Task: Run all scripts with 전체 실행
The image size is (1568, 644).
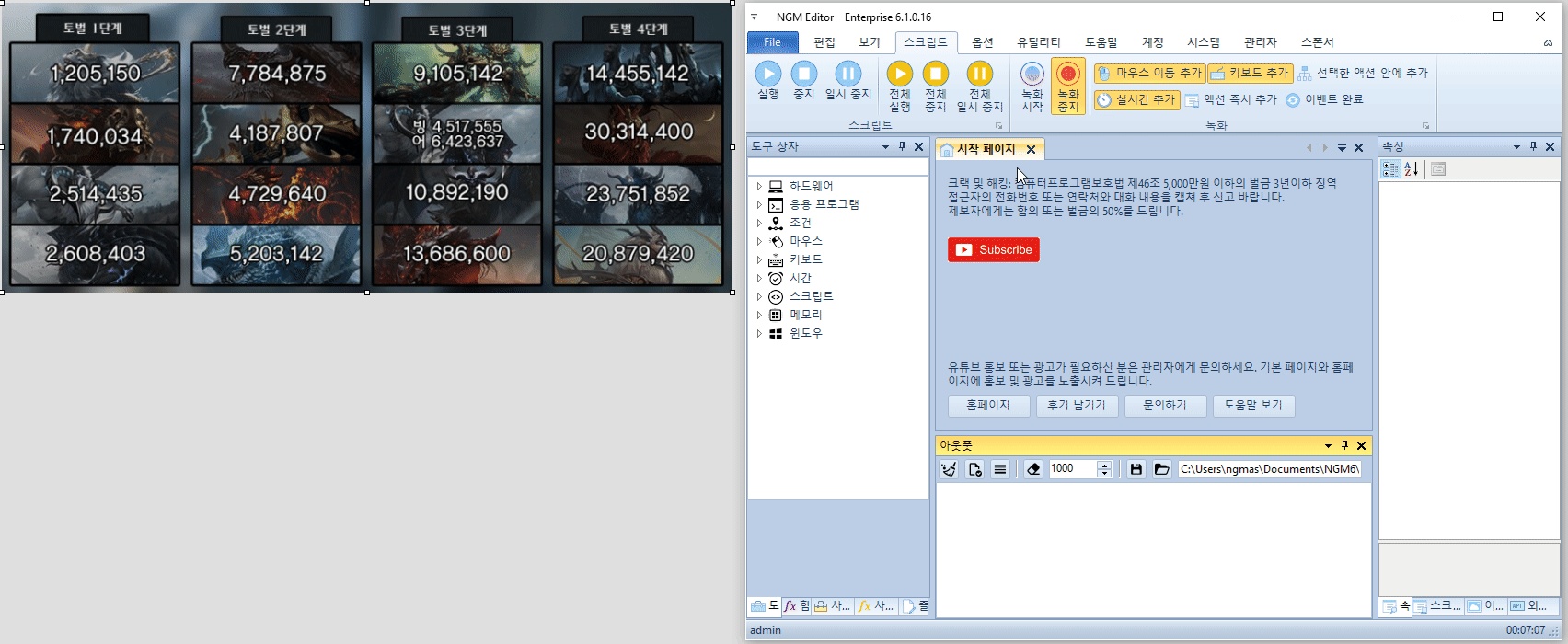Action: pyautogui.click(x=899, y=86)
